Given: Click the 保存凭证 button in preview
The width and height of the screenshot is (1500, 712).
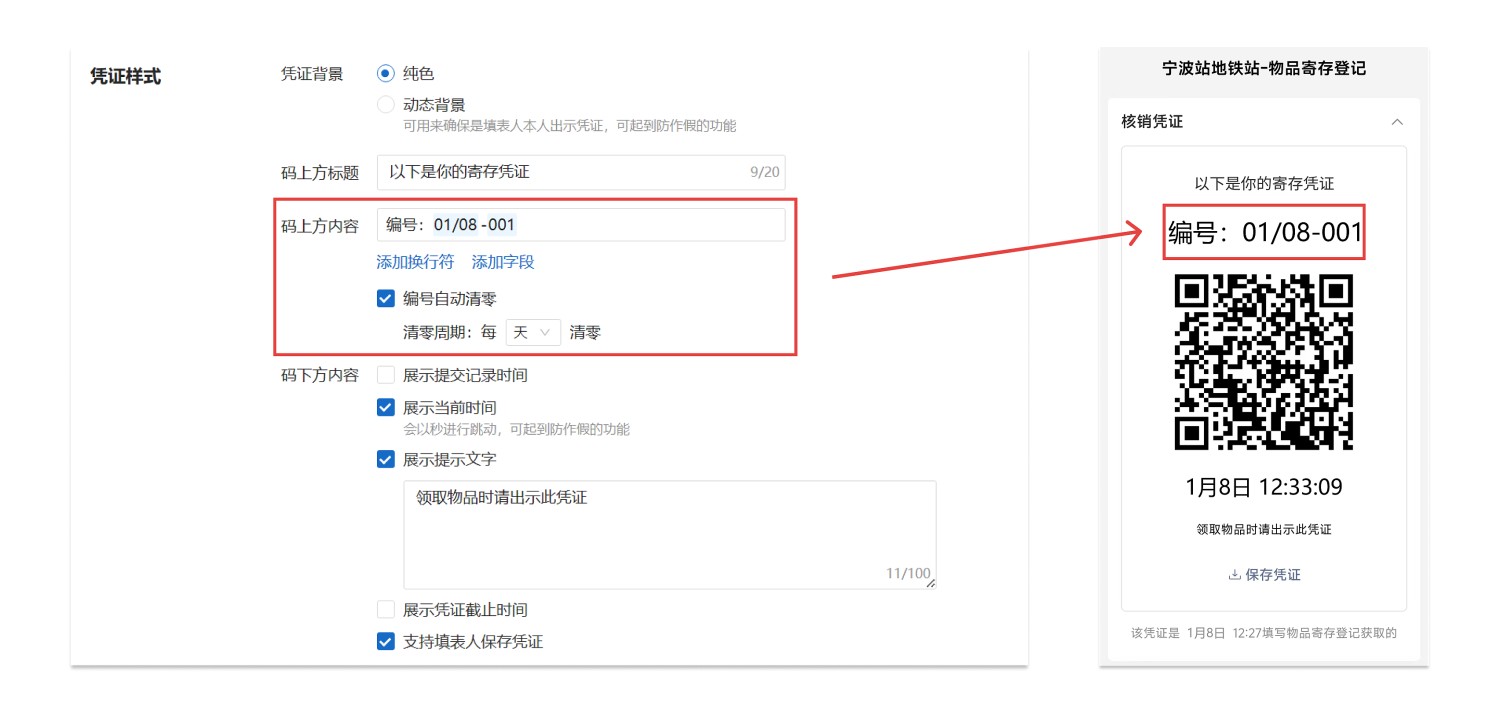Looking at the screenshot, I should pyautogui.click(x=1264, y=575).
